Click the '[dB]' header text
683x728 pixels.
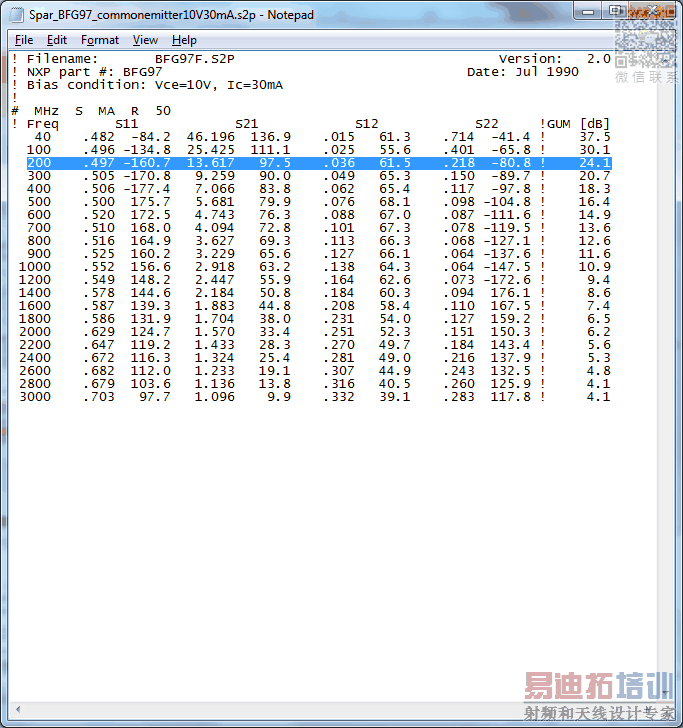(x=595, y=124)
